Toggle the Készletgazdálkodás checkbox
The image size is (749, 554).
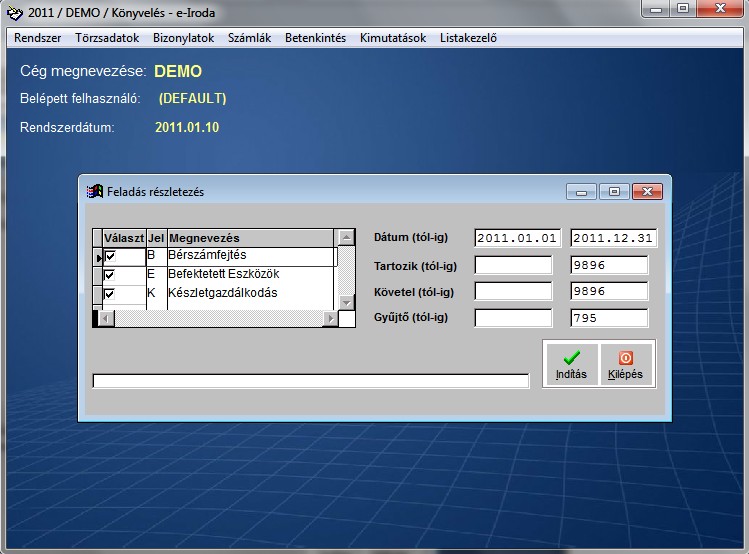(109, 294)
